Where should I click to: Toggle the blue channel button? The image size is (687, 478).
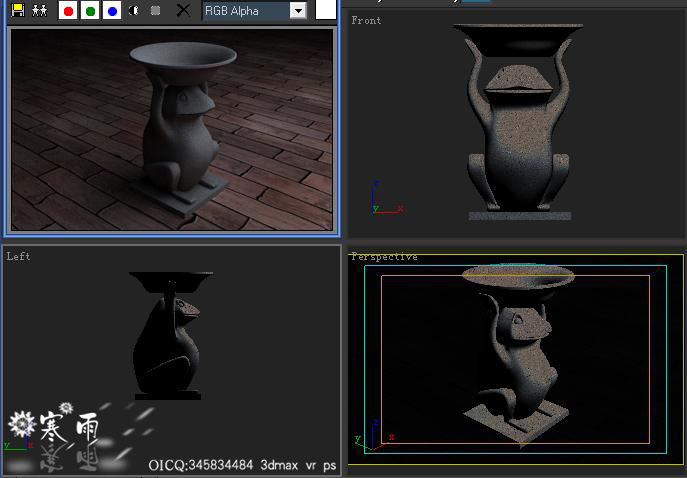[x=112, y=11]
